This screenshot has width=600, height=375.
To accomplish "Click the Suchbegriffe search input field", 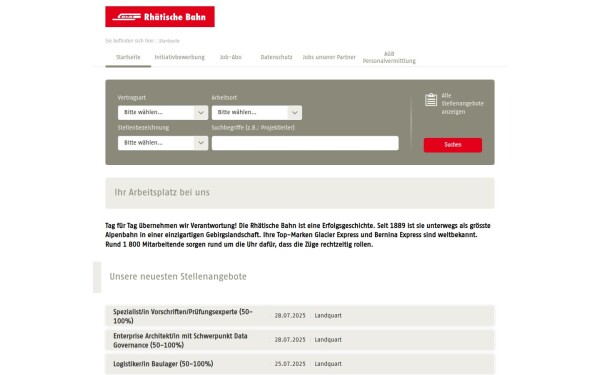I will pyautogui.click(x=305, y=143).
